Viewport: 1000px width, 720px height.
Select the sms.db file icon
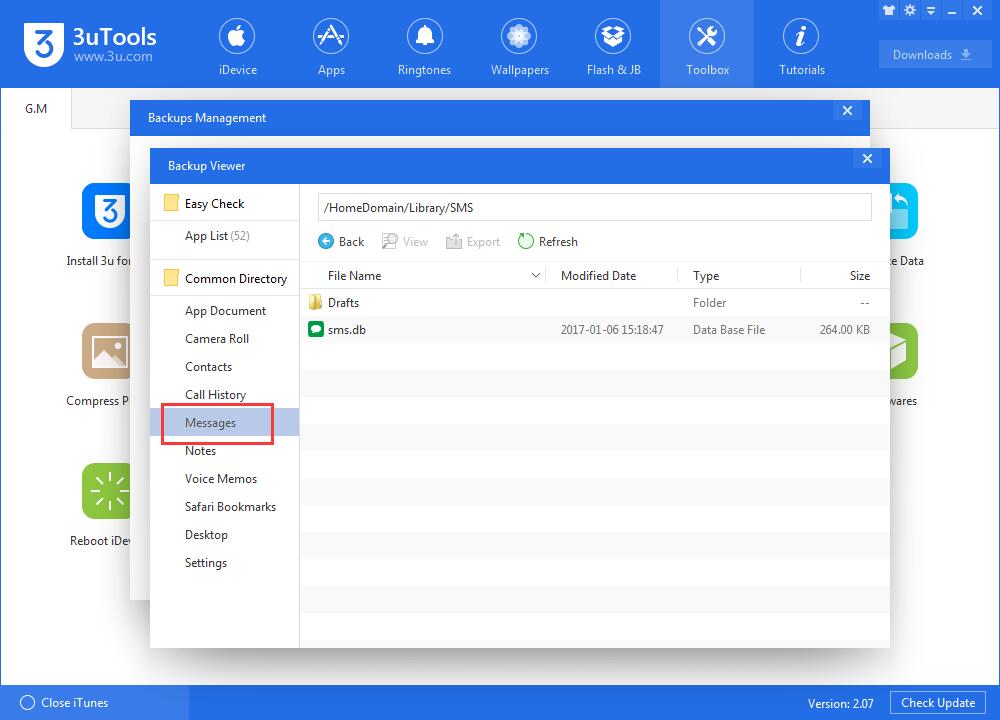(x=316, y=329)
